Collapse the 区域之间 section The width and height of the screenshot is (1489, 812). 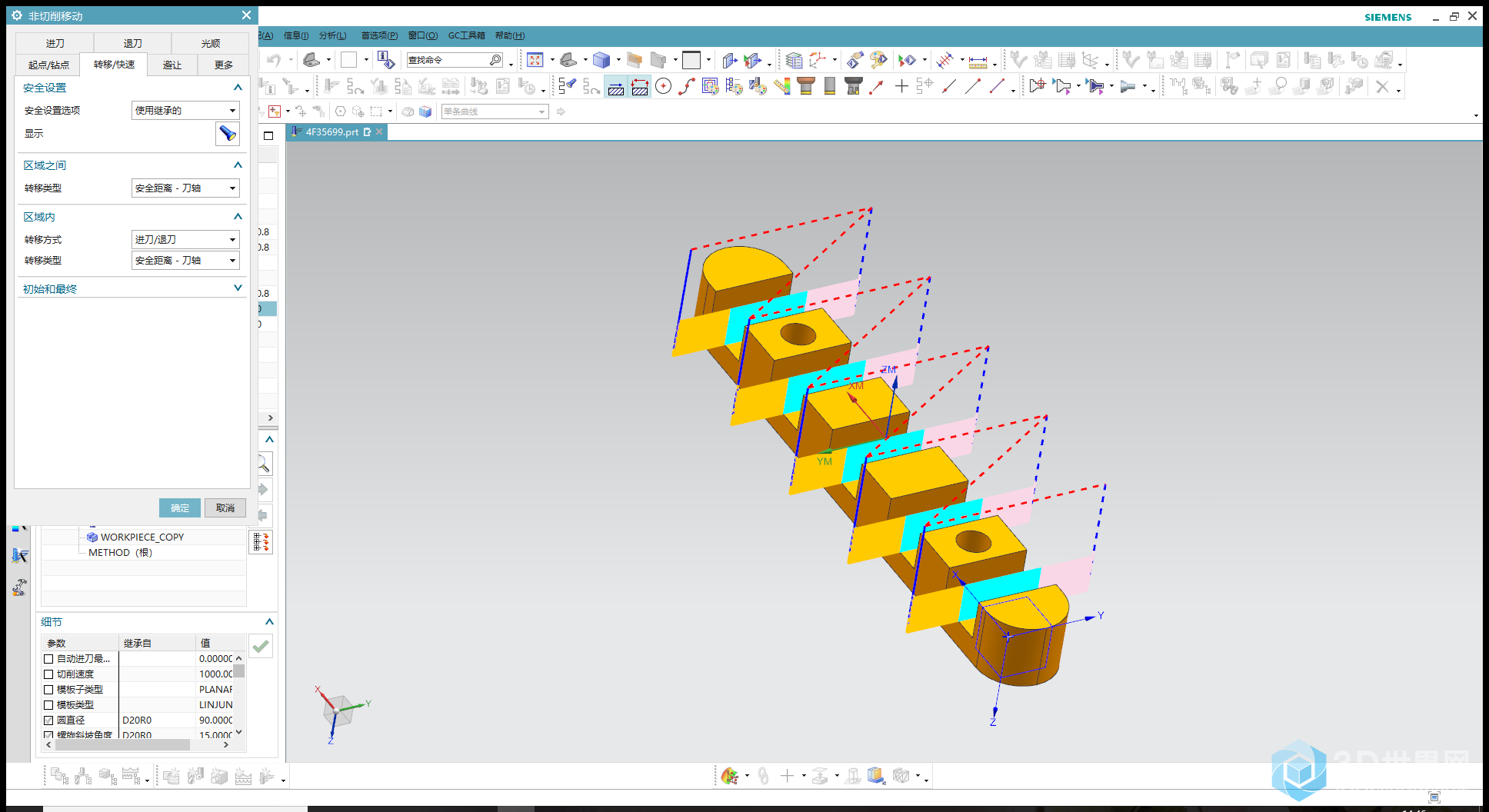pos(238,165)
